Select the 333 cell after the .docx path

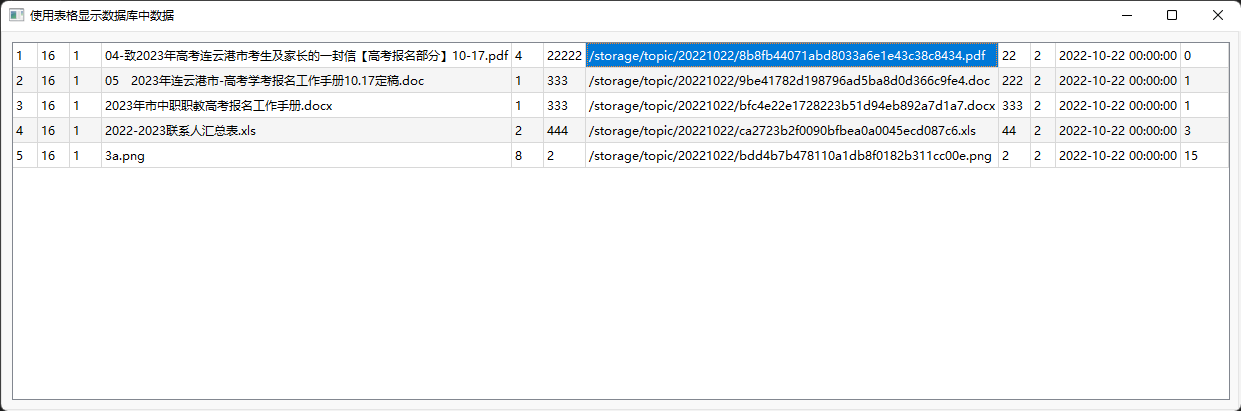(x=1014, y=106)
